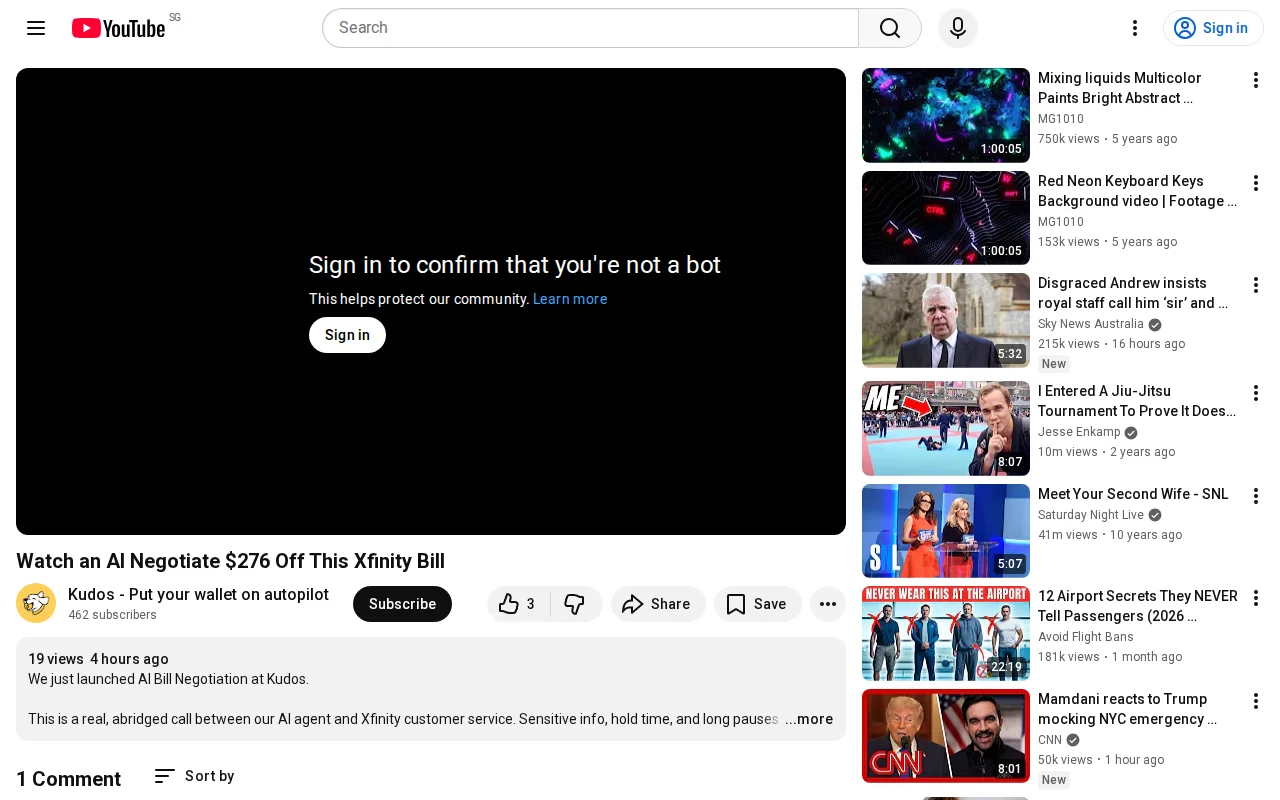The image size is (1280, 800).
Task: Open Red Neon Keyboard Keys thumbnail
Action: coord(946,218)
